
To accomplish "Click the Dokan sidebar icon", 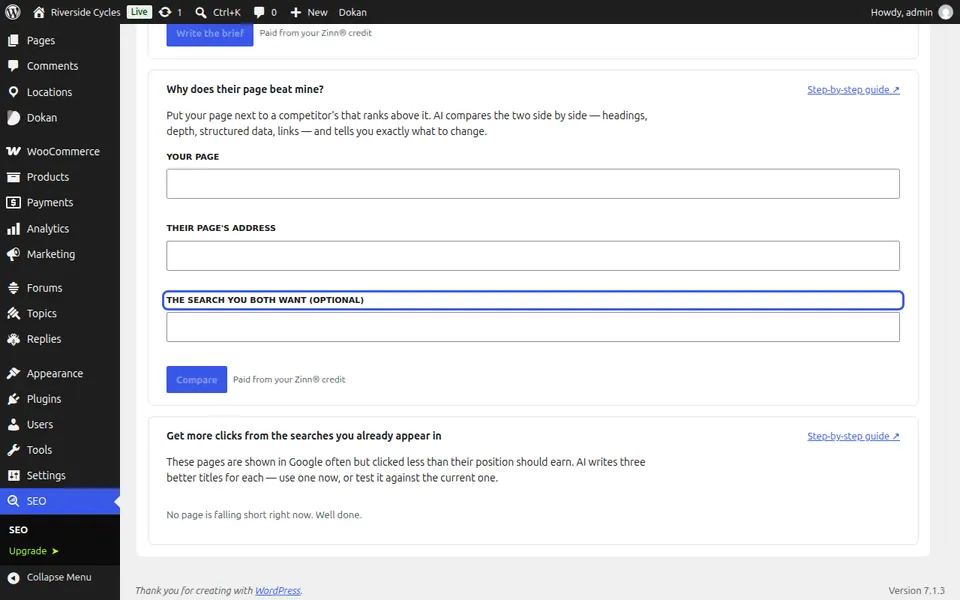I will click(x=13, y=118).
